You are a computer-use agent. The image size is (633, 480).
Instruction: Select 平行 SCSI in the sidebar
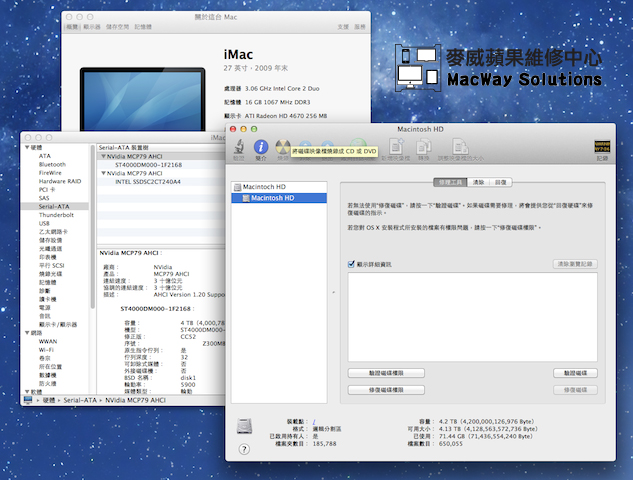[51, 266]
